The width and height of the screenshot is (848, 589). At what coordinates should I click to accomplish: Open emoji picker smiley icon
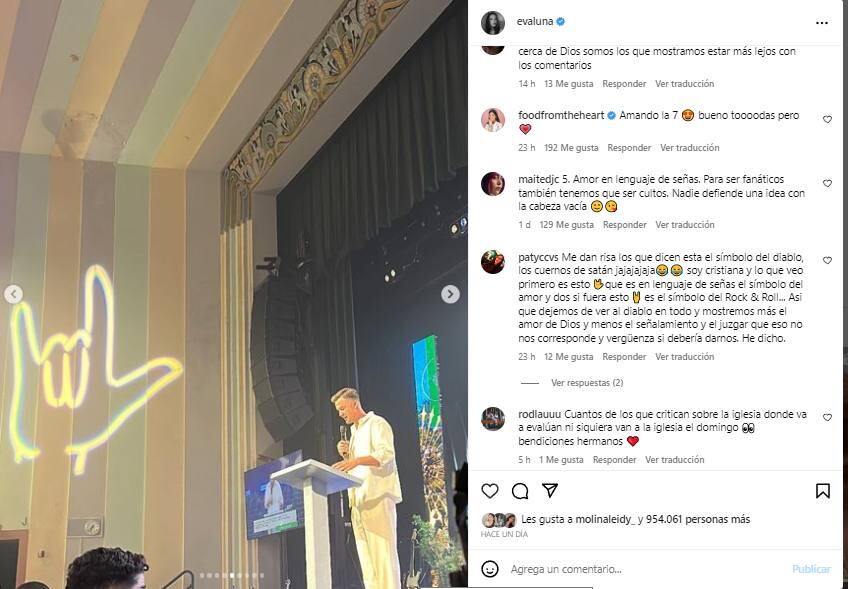[x=490, y=569]
